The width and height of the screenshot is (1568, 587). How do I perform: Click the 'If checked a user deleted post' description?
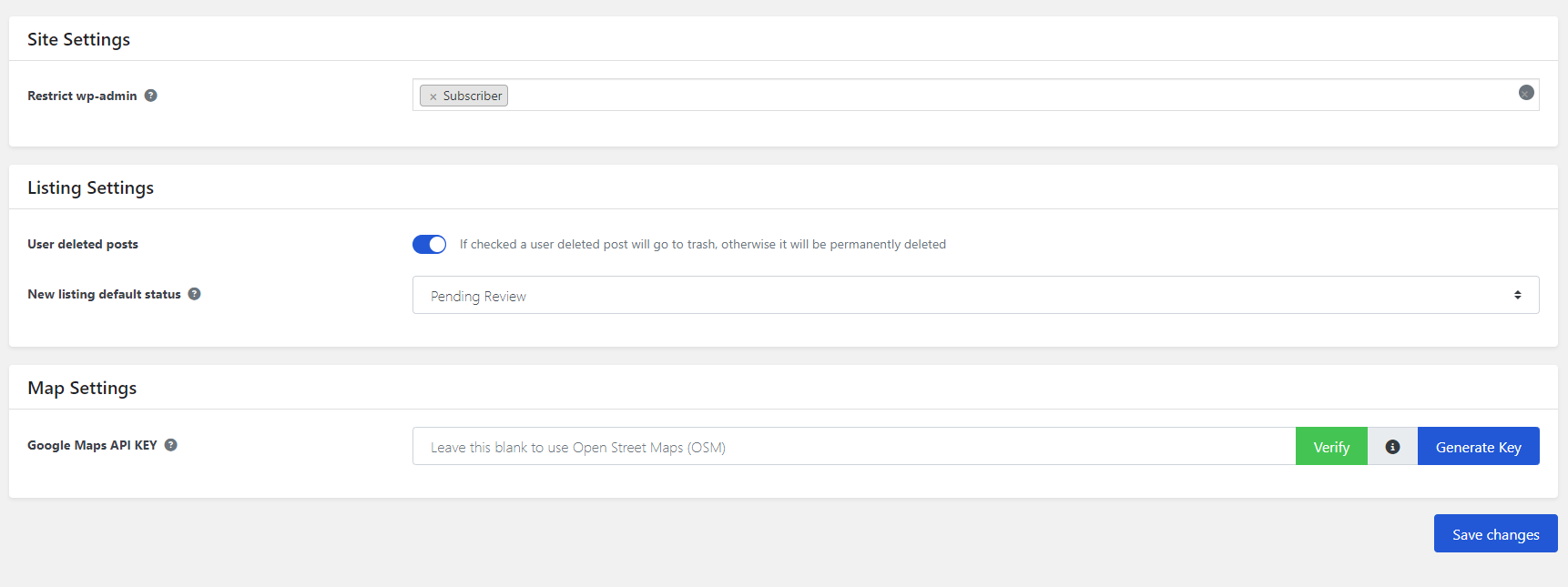point(703,244)
